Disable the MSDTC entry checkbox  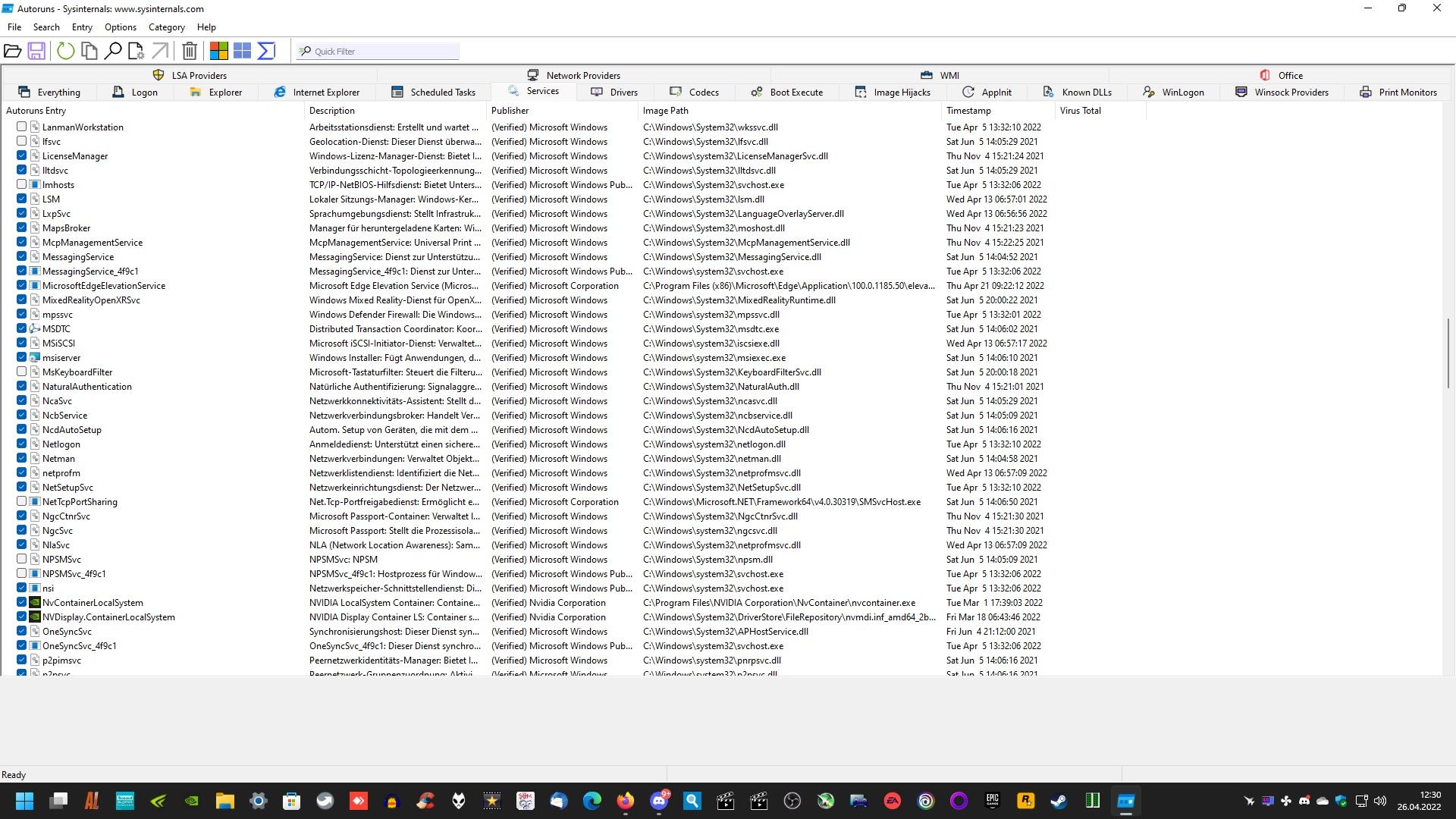(22, 328)
